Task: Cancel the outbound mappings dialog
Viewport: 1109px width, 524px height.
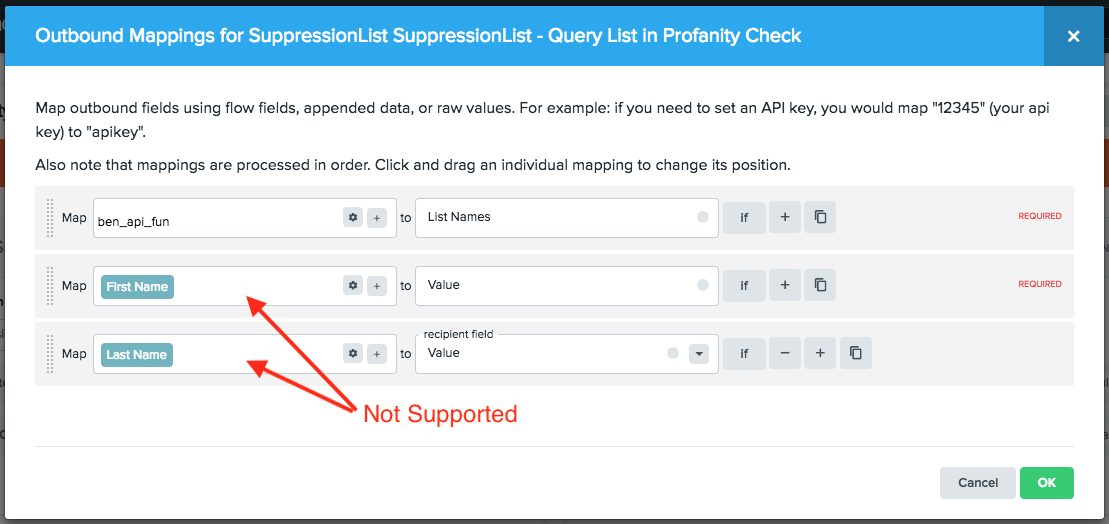Action: point(977,483)
